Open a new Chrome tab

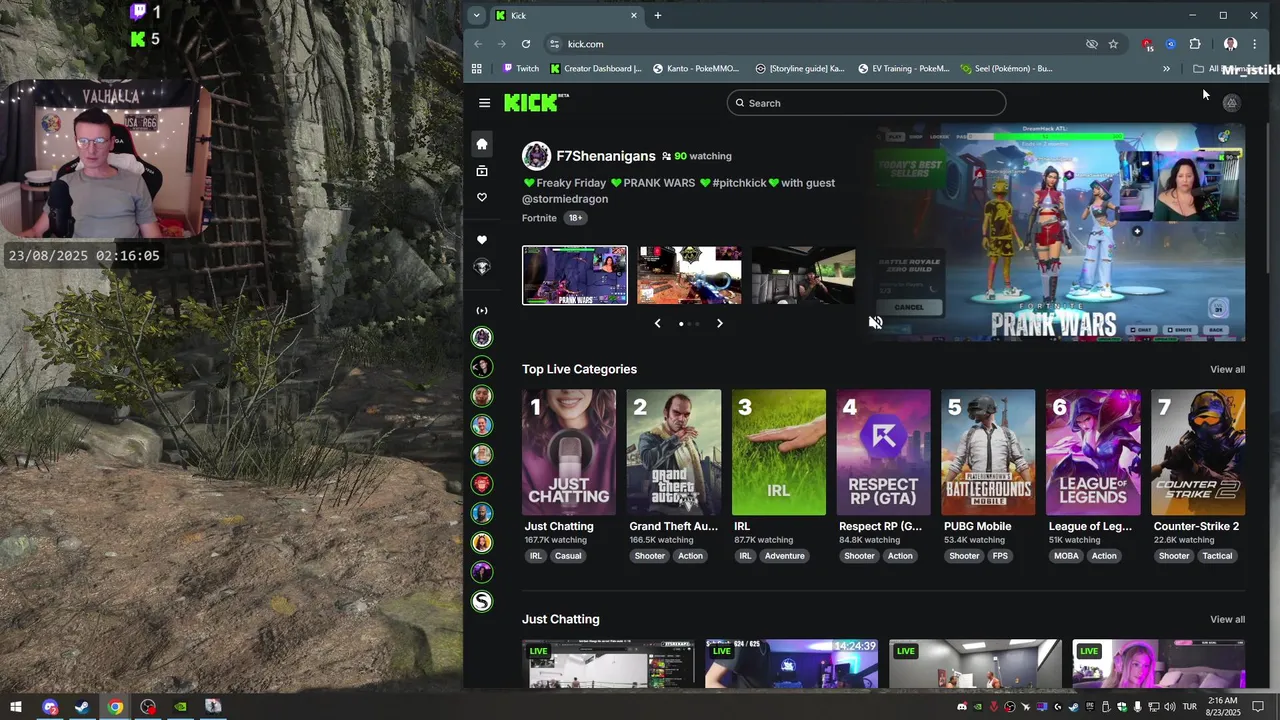657,15
